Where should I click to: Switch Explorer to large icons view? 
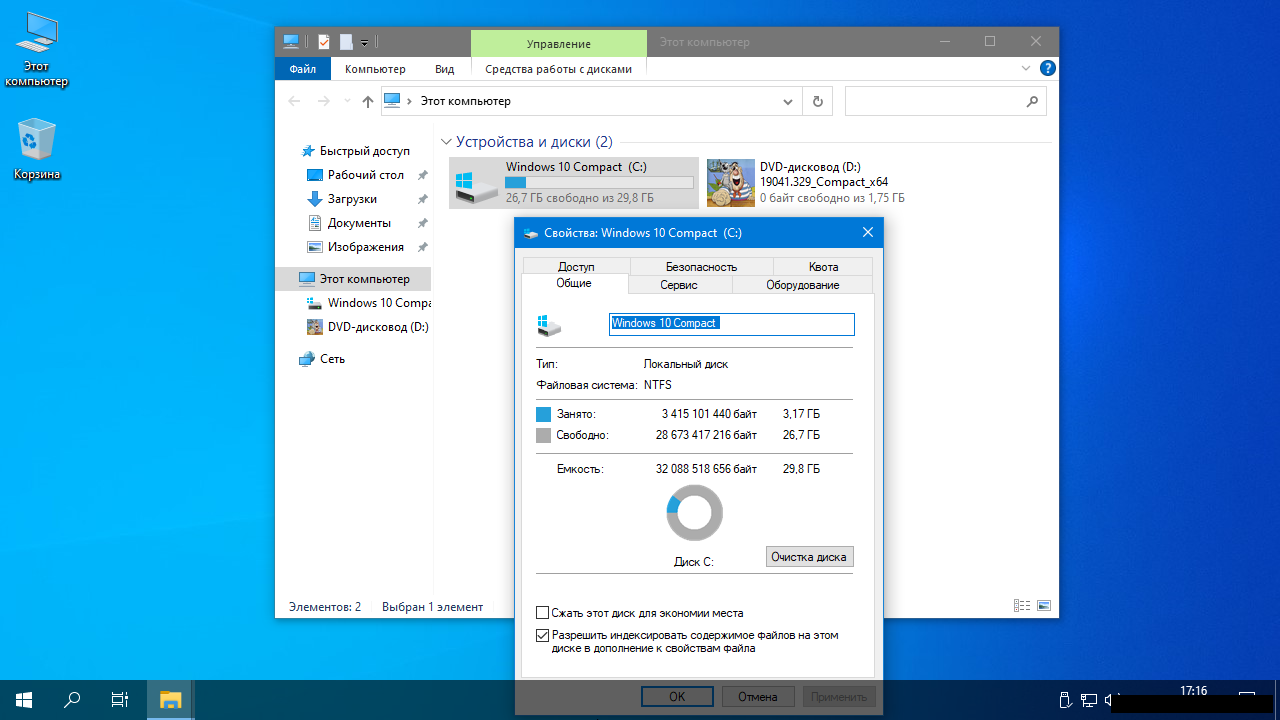1044,605
